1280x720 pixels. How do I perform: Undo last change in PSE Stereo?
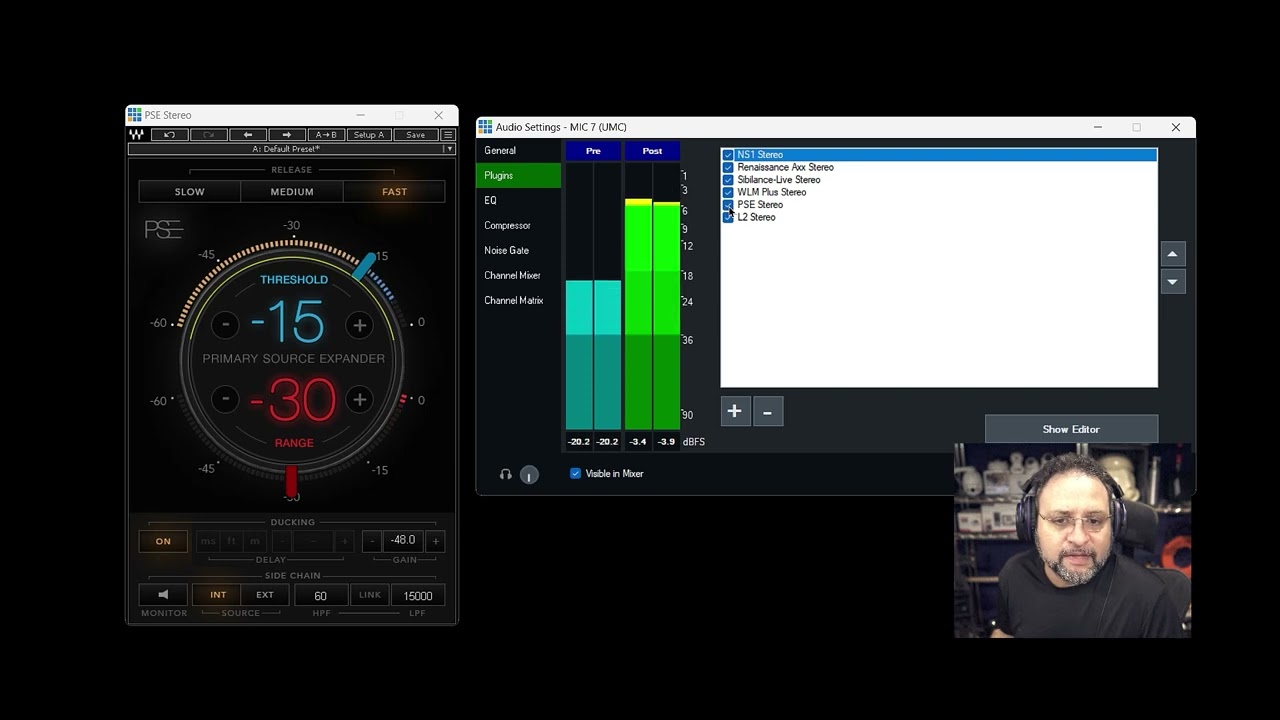pos(170,135)
